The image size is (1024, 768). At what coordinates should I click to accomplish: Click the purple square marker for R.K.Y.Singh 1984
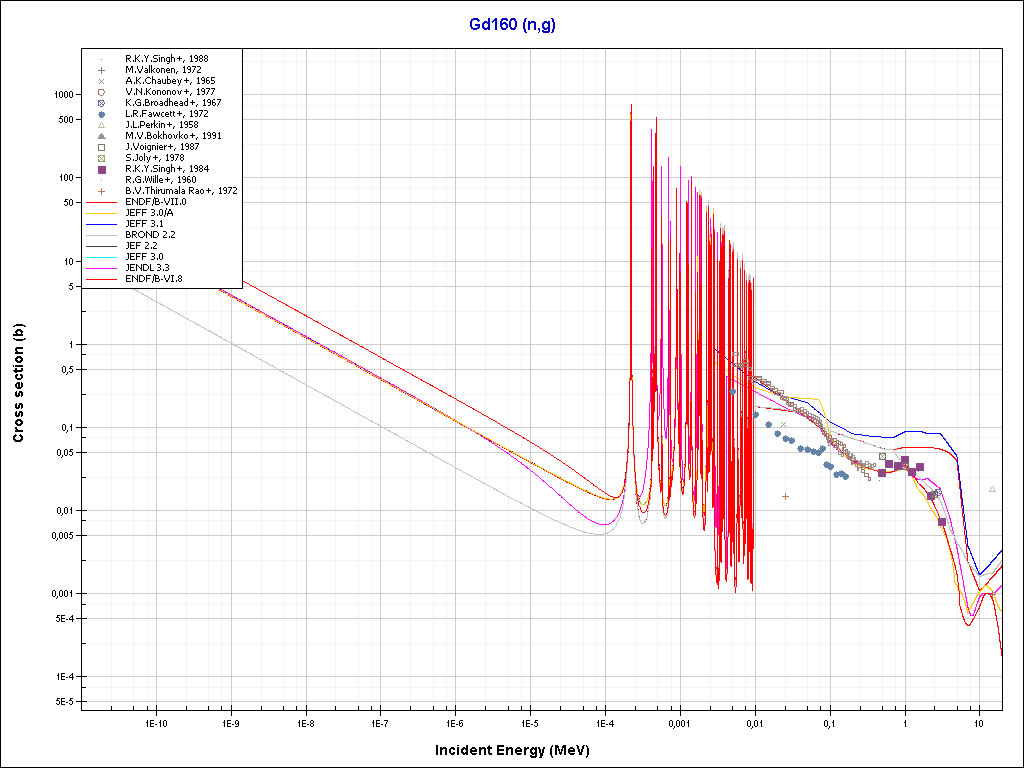[x=102, y=169]
